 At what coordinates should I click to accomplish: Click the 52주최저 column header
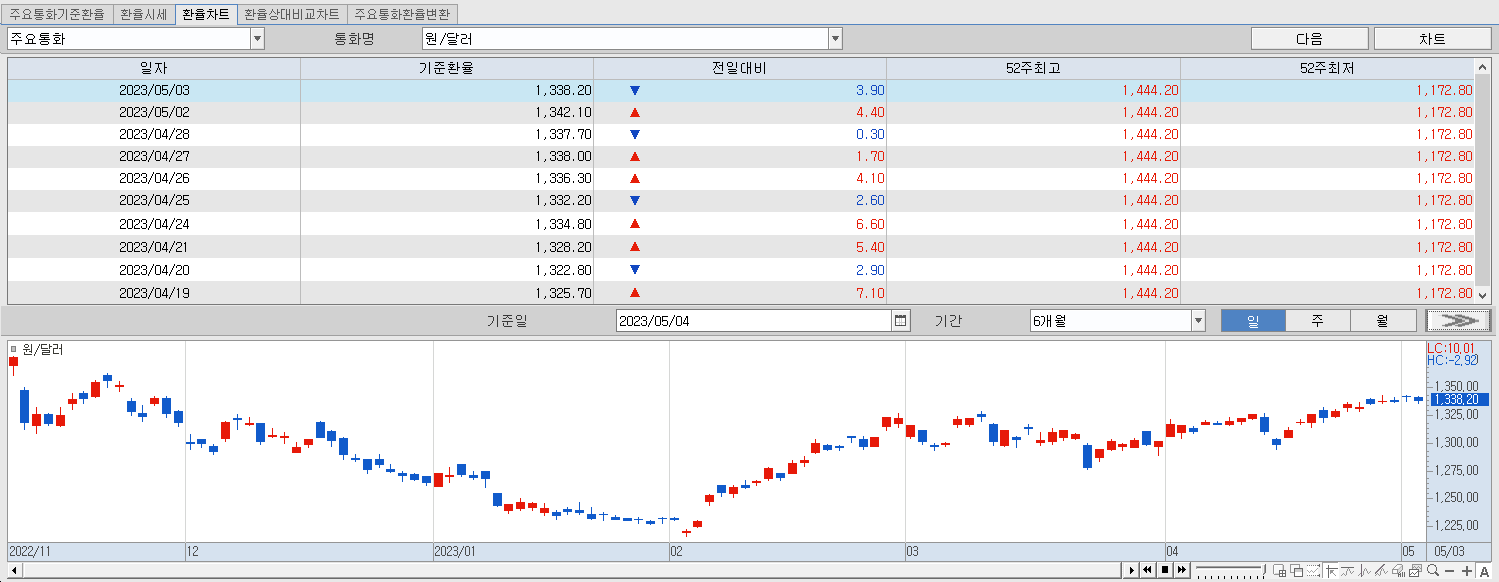tap(1328, 68)
